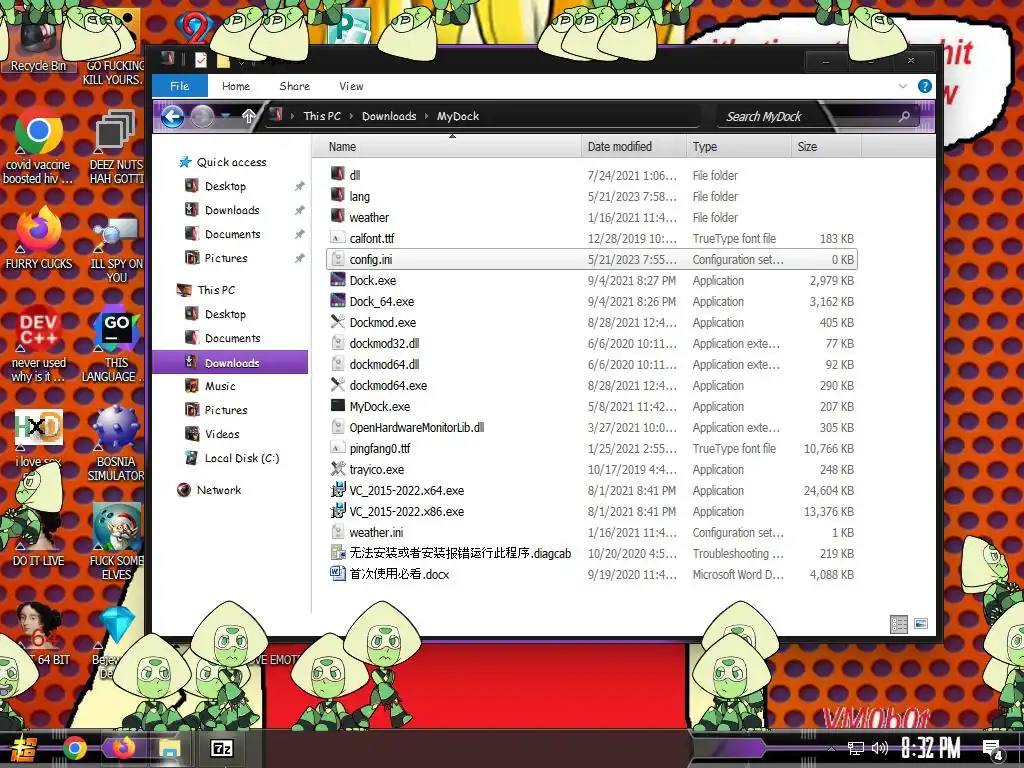Select the VC_2015-2022.x64.exe installer icon
Image resolution: width=1024 pixels, height=768 pixels.
[338, 490]
